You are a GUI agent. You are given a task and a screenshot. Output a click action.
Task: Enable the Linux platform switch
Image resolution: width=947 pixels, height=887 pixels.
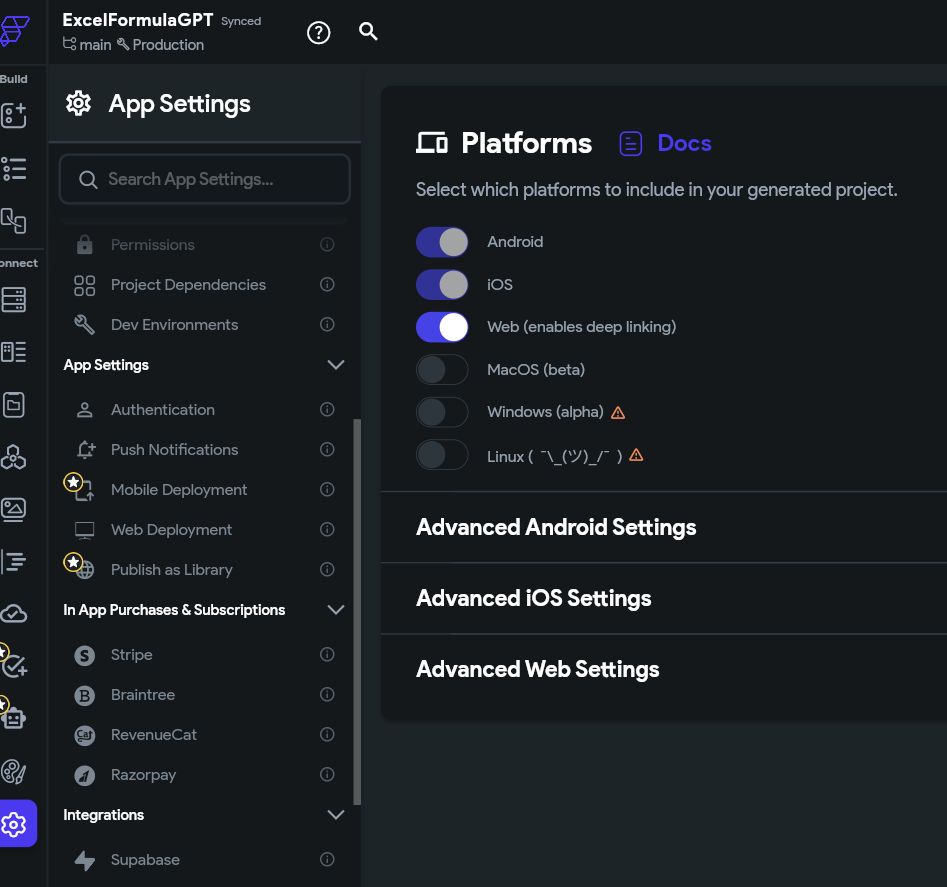coord(442,455)
